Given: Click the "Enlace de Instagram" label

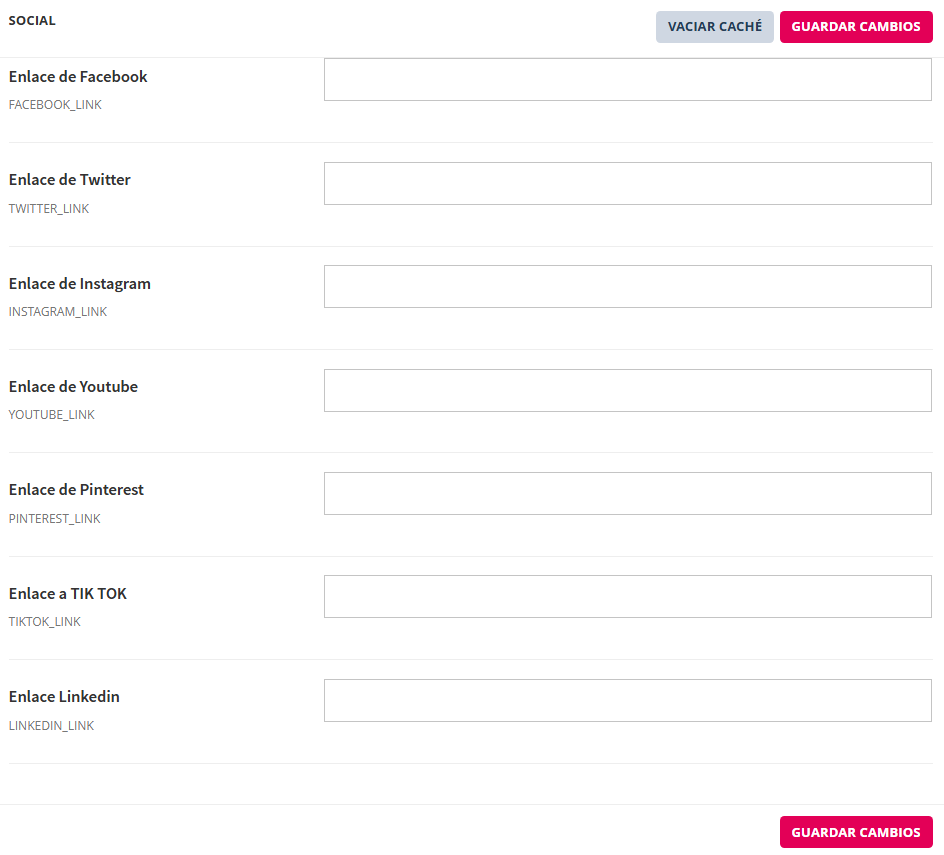Looking at the screenshot, I should coord(80,284).
